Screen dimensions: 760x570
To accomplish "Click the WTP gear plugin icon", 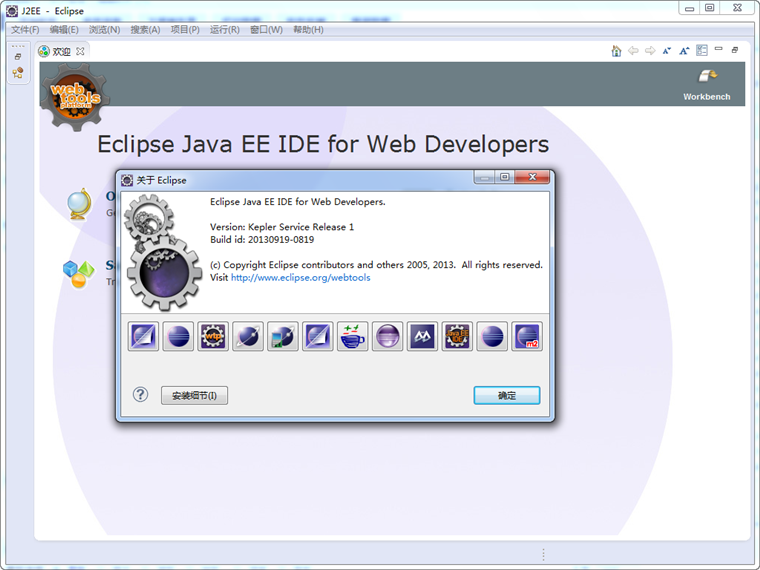I will (213, 336).
